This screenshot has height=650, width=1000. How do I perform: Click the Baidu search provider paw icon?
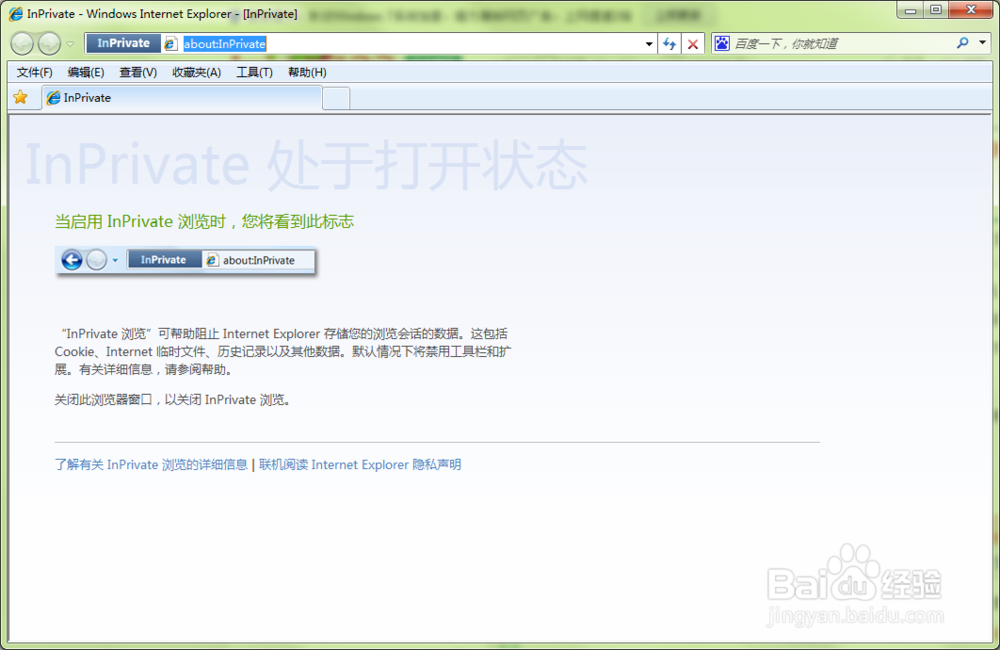click(722, 43)
